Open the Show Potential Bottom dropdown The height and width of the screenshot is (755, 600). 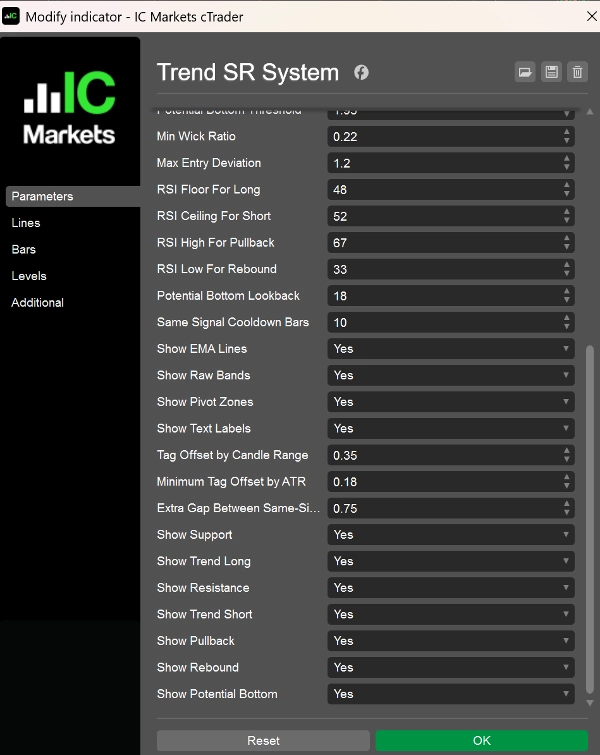tap(451, 694)
